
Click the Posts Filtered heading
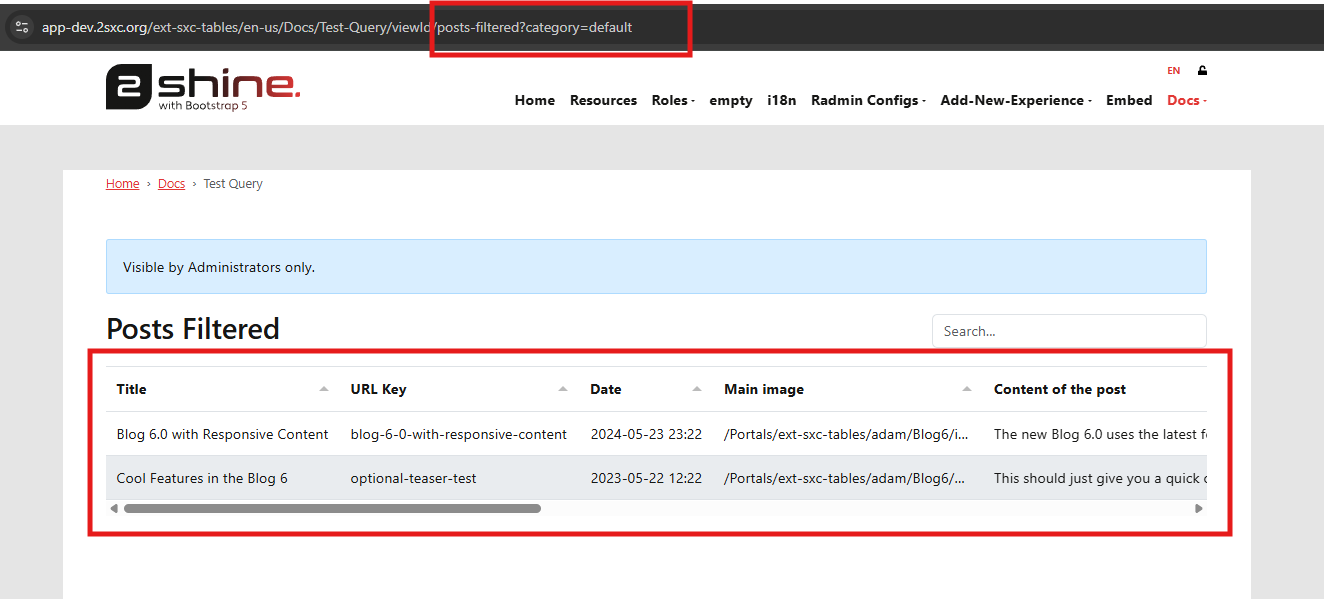193,329
